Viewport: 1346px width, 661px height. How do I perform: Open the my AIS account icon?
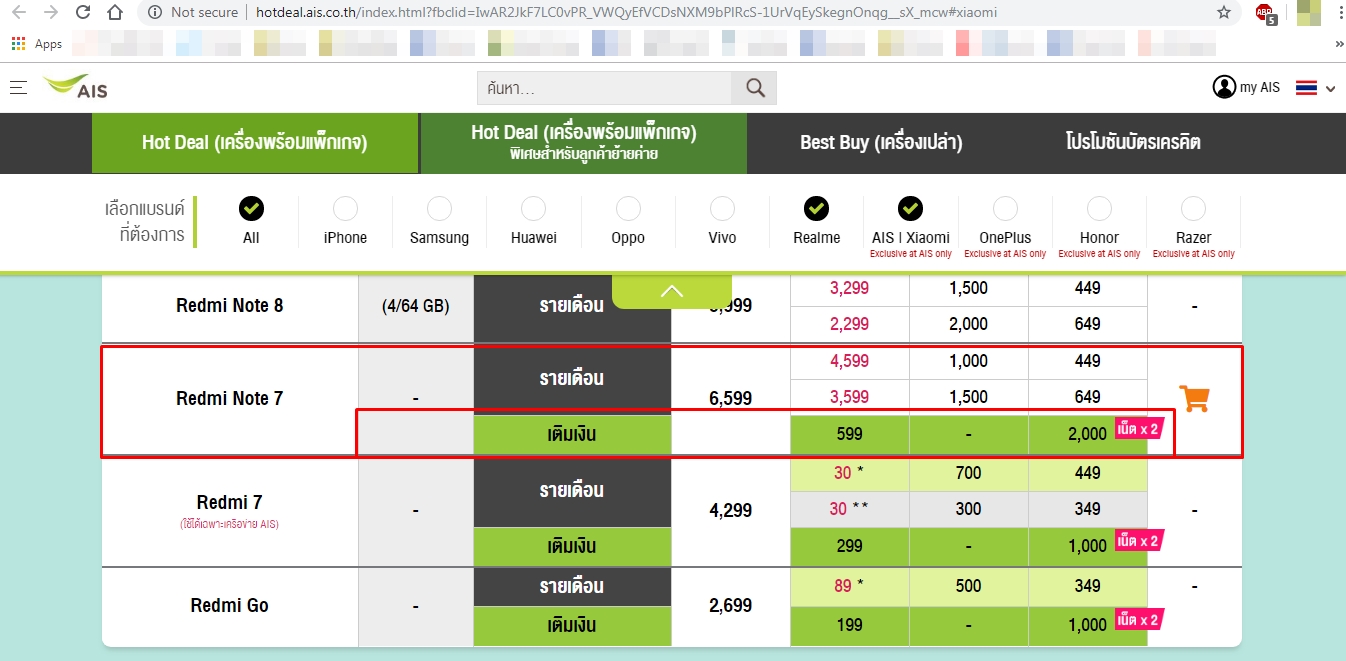pyautogui.click(x=1224, y=87)
